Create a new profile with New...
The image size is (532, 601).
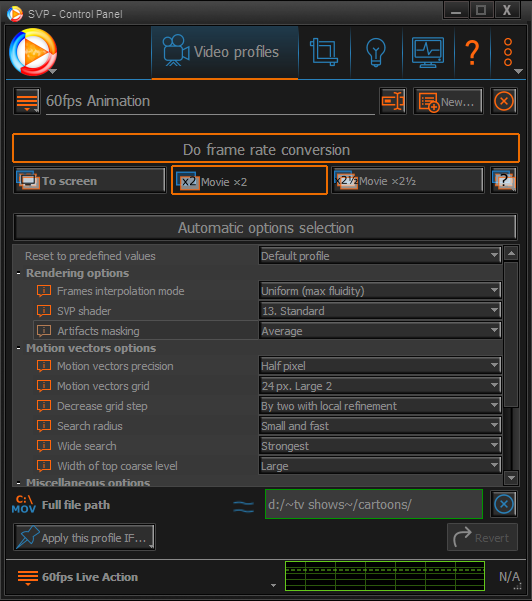click(x=448, y=101)
